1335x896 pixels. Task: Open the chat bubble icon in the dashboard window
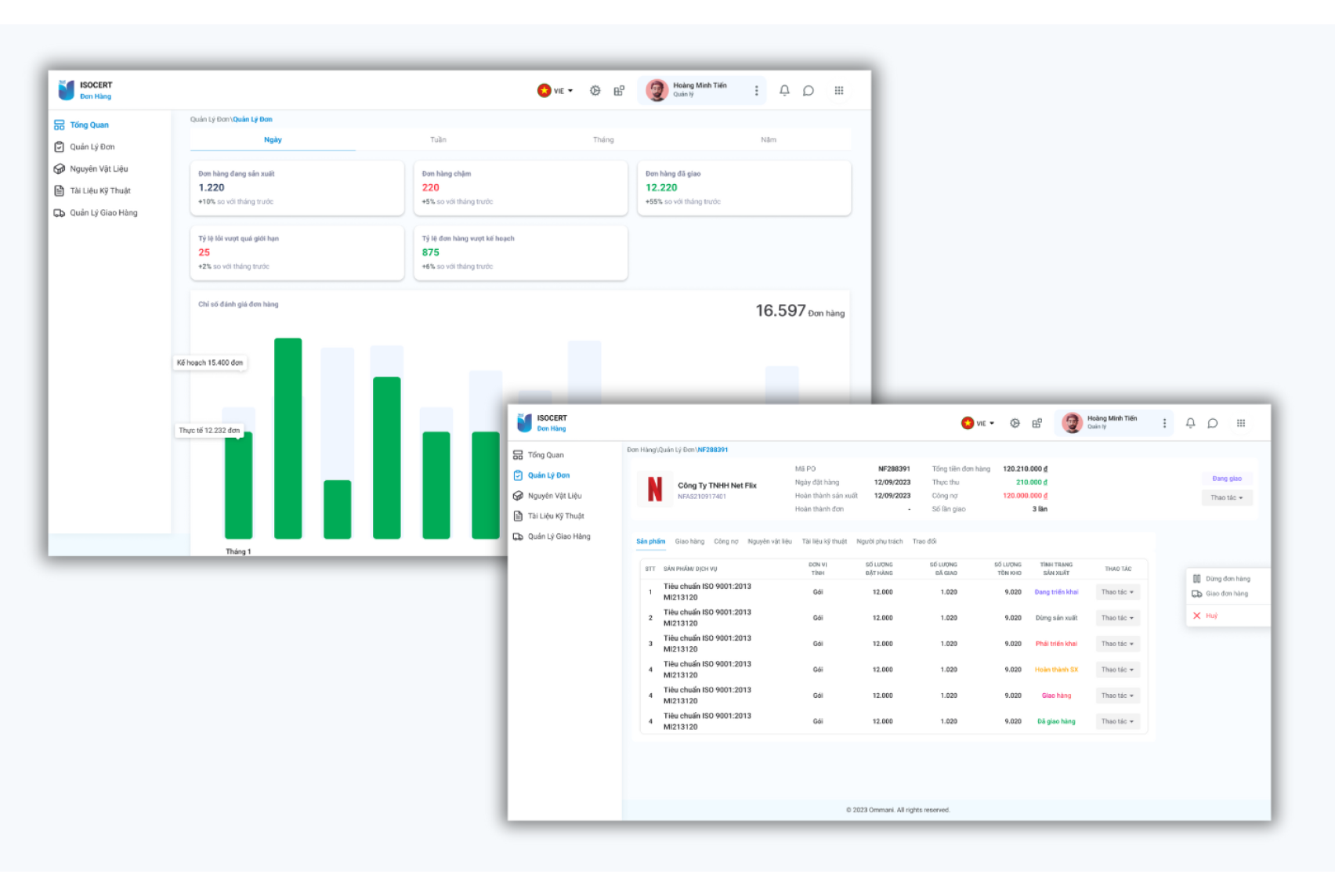point(809,91)
